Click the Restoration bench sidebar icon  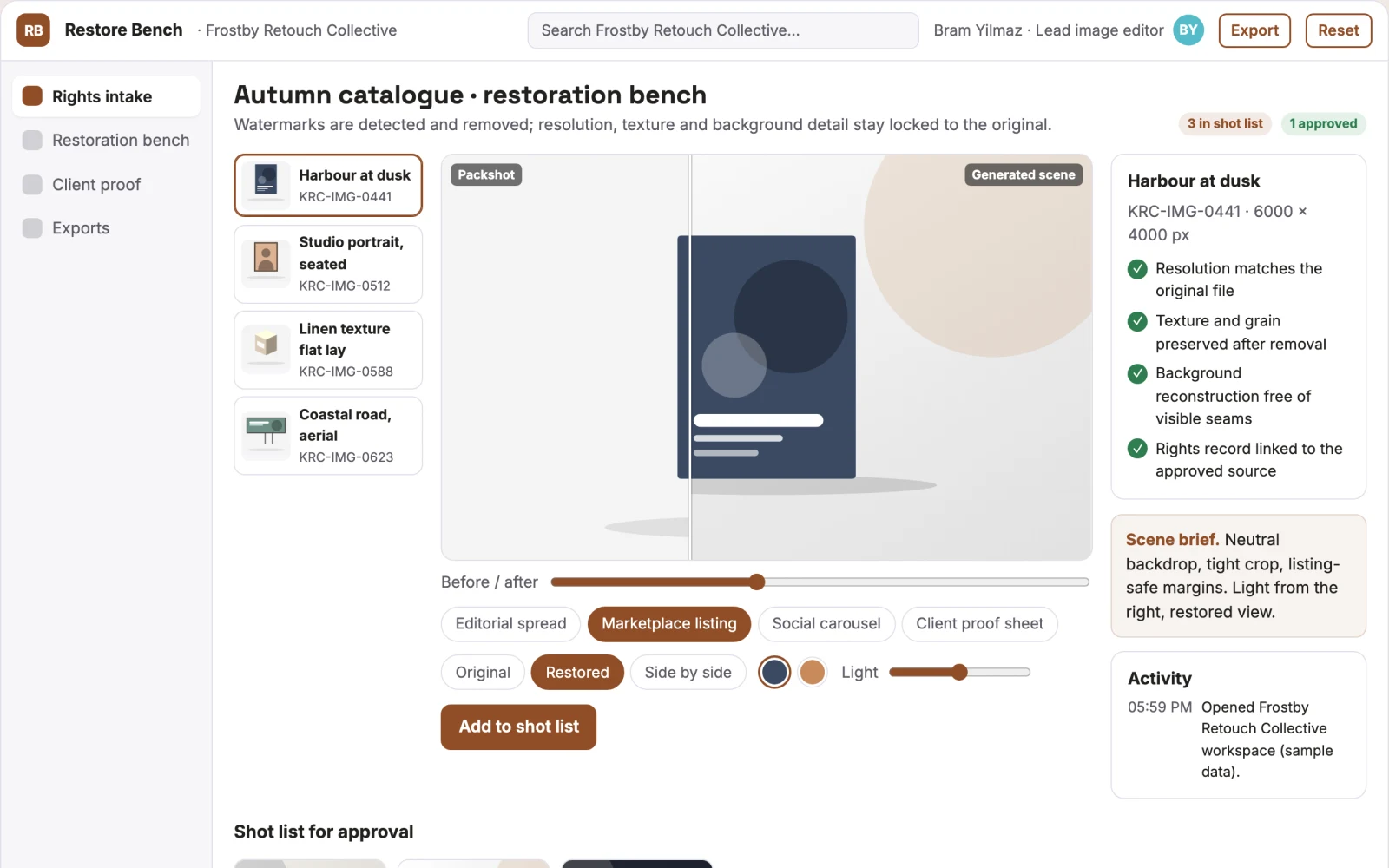tap(32, 140)
